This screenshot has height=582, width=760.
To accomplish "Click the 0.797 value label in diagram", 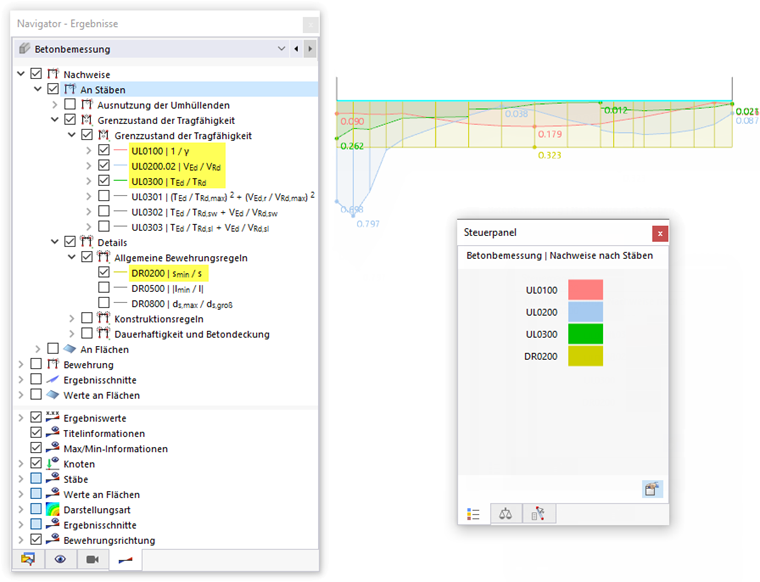I will tap(368, 224).
